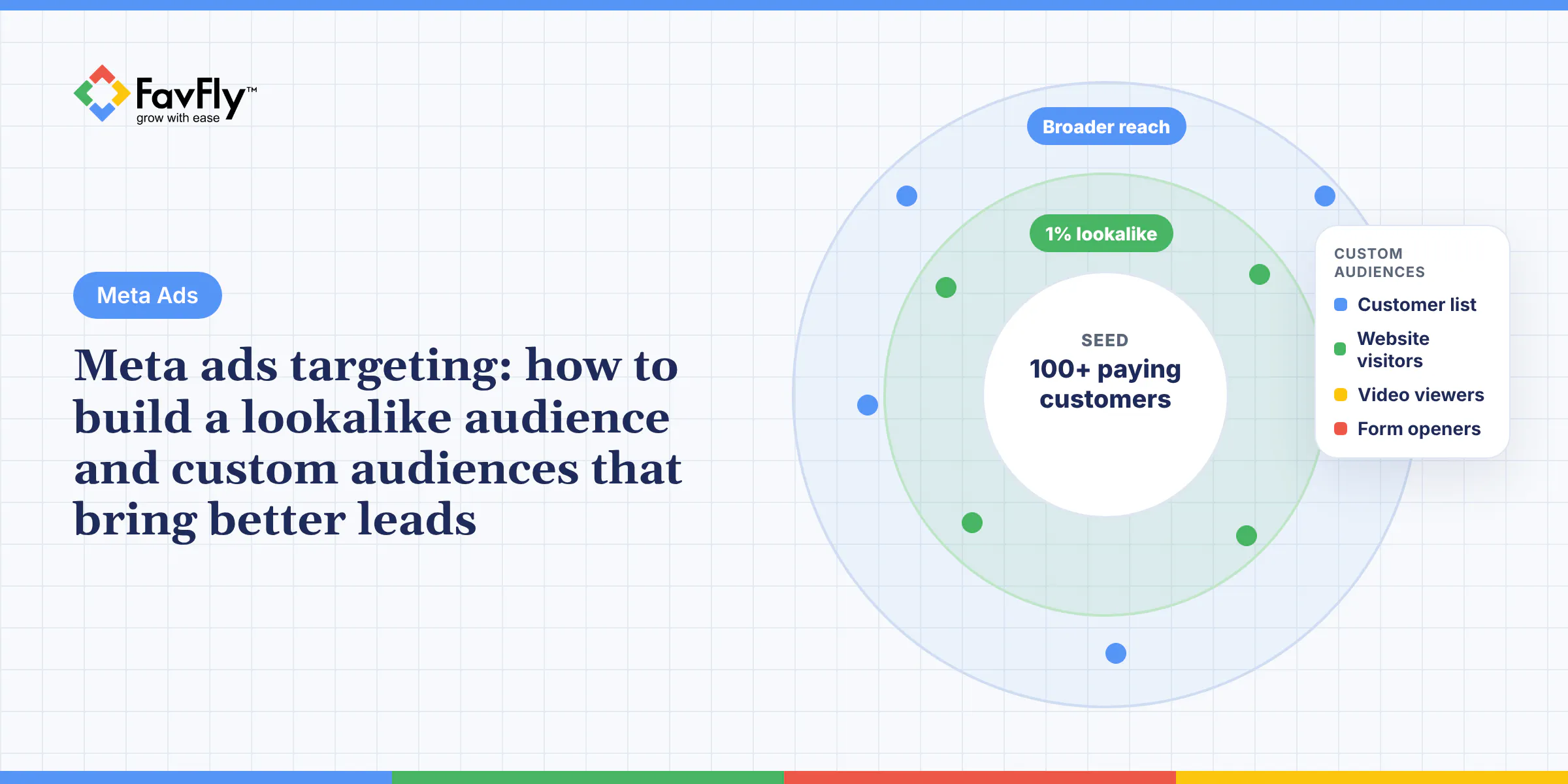Select the Meta Ads tag pill
This screenshot has height=784, width=1568.
click(x=148, y=295)
